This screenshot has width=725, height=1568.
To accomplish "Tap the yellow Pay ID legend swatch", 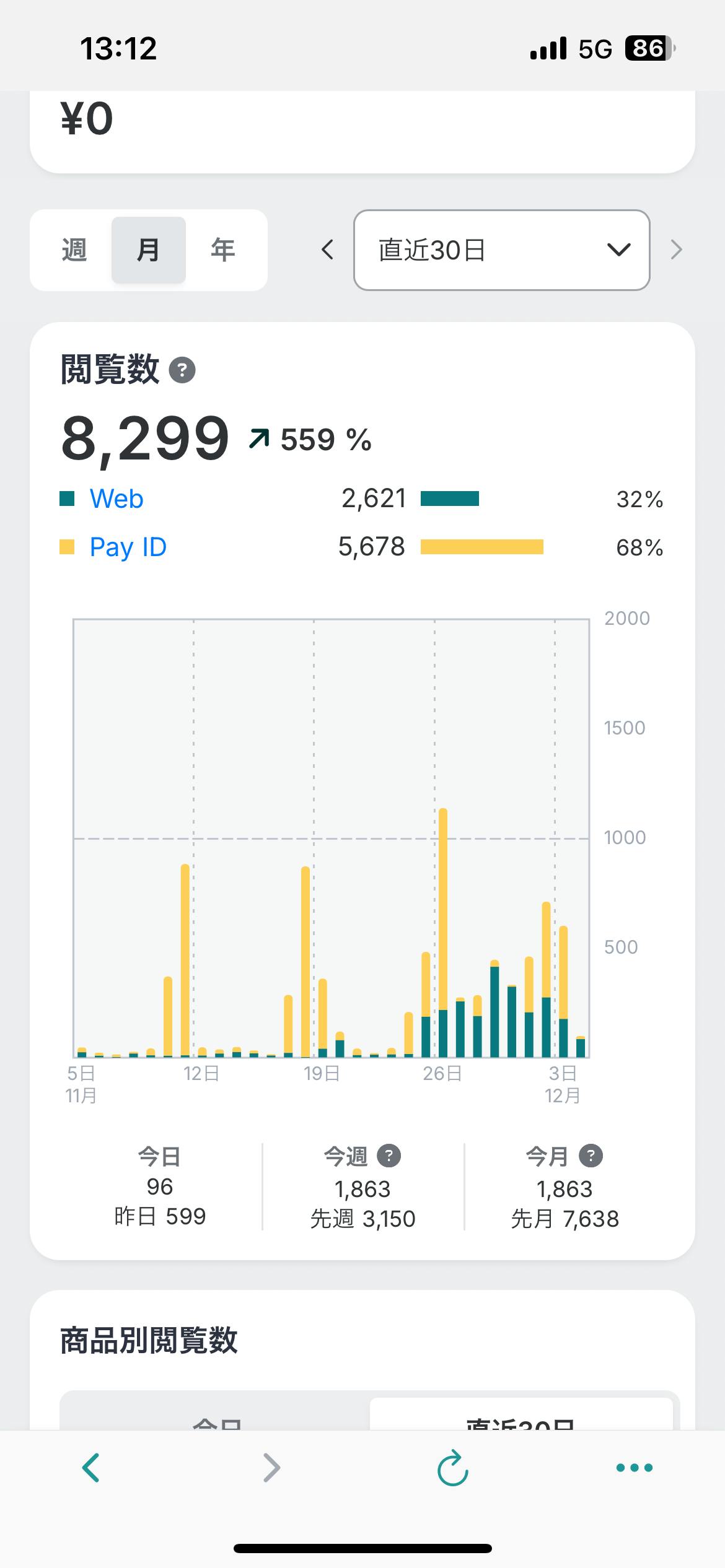I will click(x=67, y=547).
